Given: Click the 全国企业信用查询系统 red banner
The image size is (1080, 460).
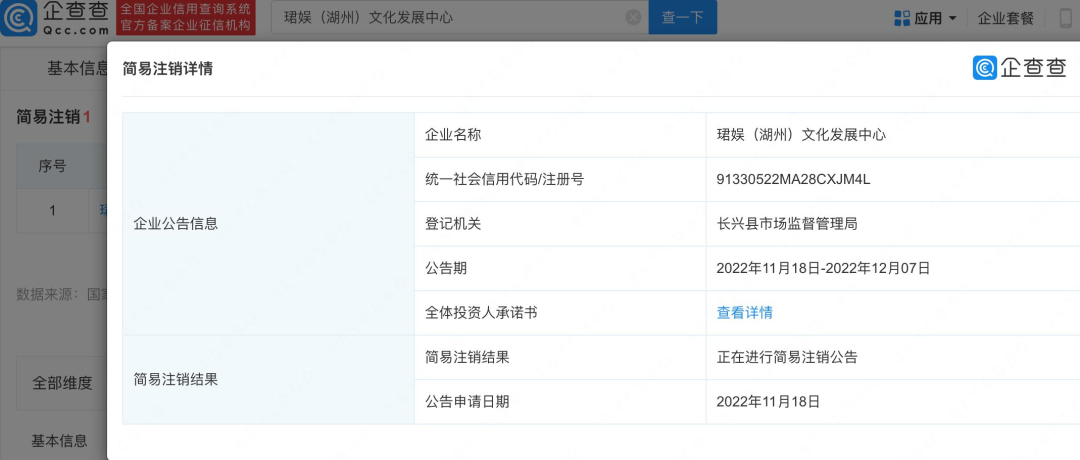Looking at the screenshot, I should (x=187, y=18).
